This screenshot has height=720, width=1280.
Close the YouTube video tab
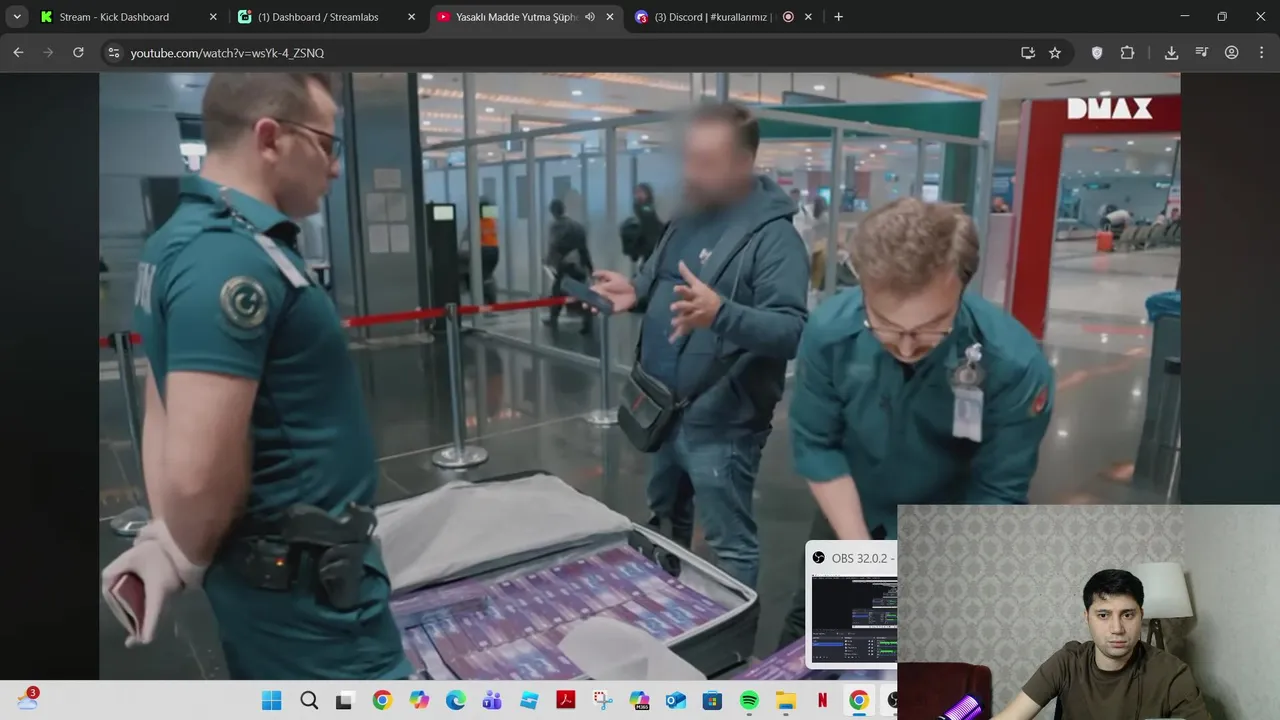click(x=610, y=17)
